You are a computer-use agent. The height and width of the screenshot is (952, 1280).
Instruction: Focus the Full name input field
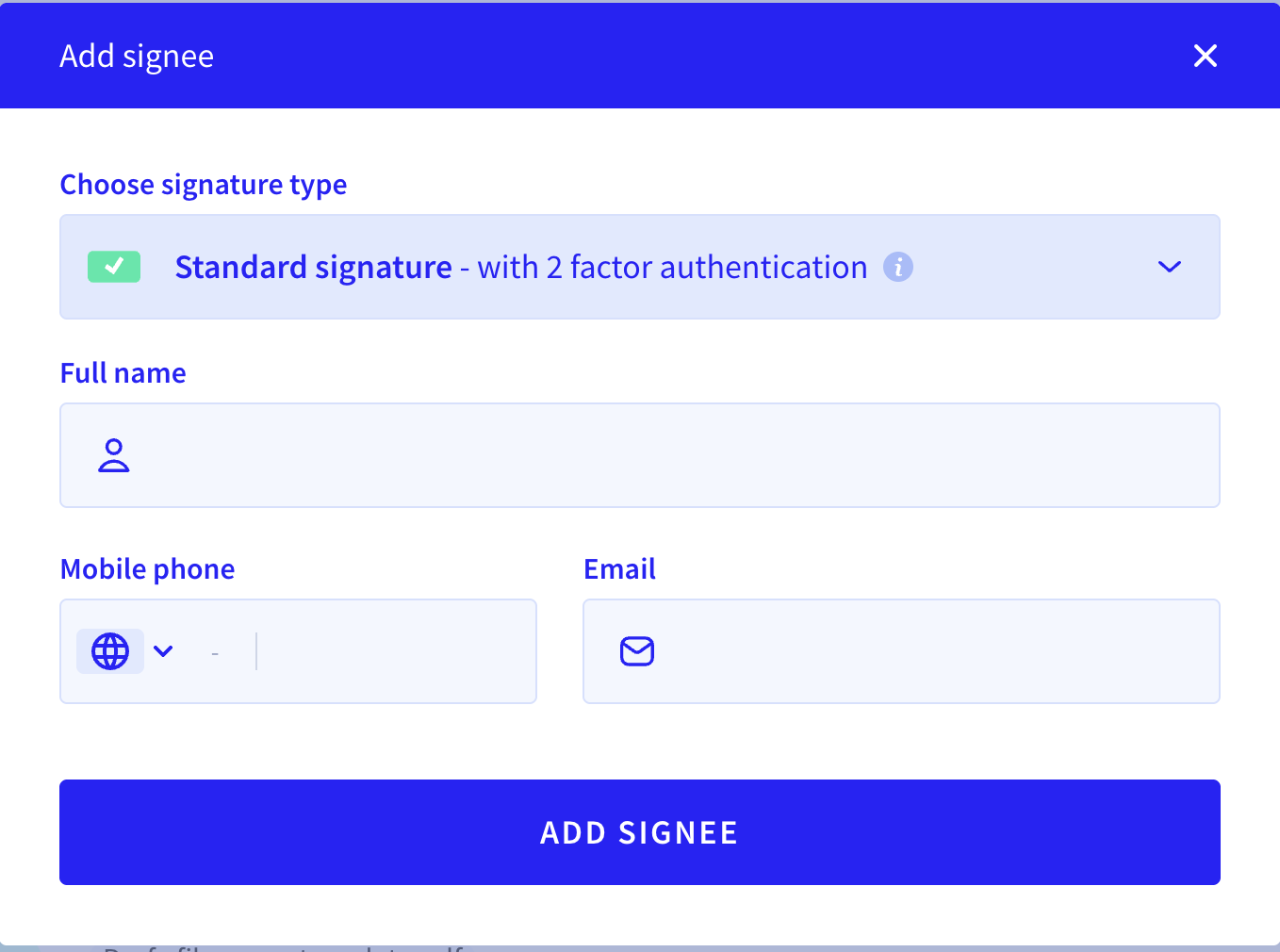tap(640, 455)
